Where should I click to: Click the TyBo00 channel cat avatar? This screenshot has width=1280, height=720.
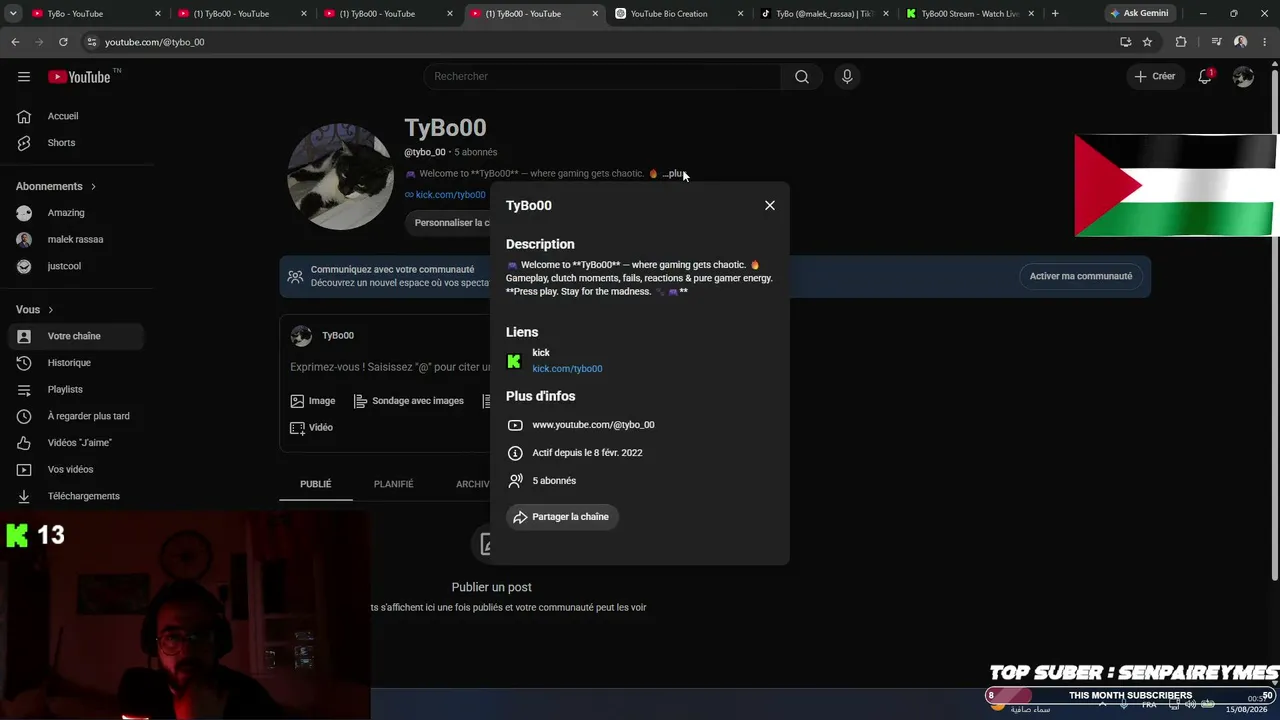(341, 177)
